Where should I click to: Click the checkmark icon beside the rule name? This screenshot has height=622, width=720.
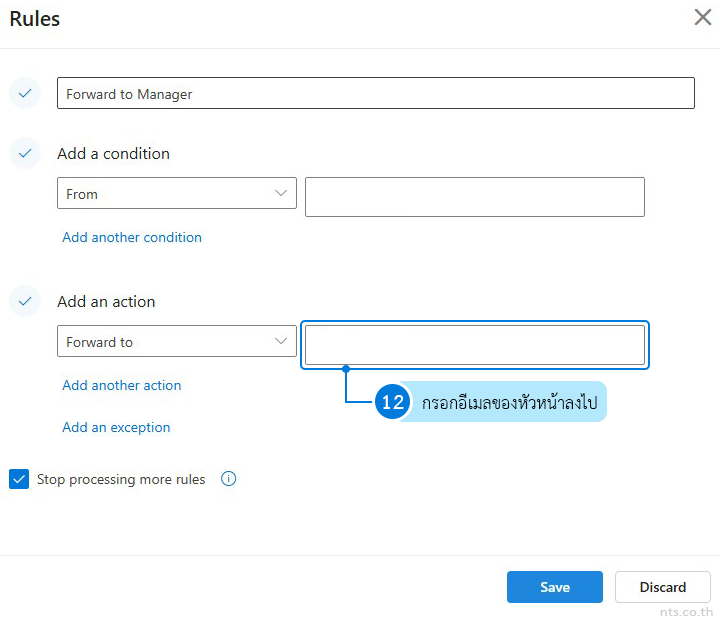coord(25,93)
